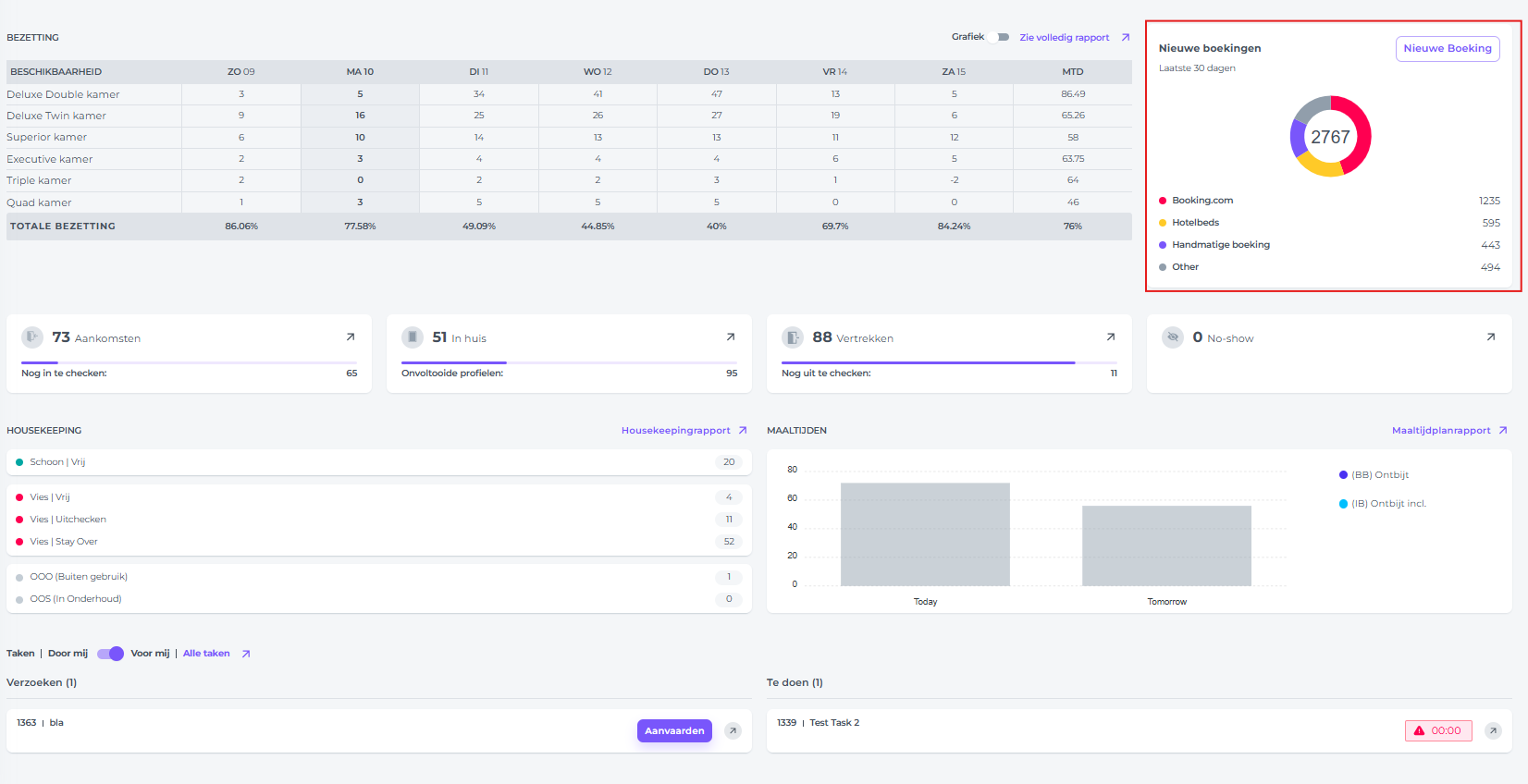Select the MA 10 column header
1528x784 pixels.
360,72
